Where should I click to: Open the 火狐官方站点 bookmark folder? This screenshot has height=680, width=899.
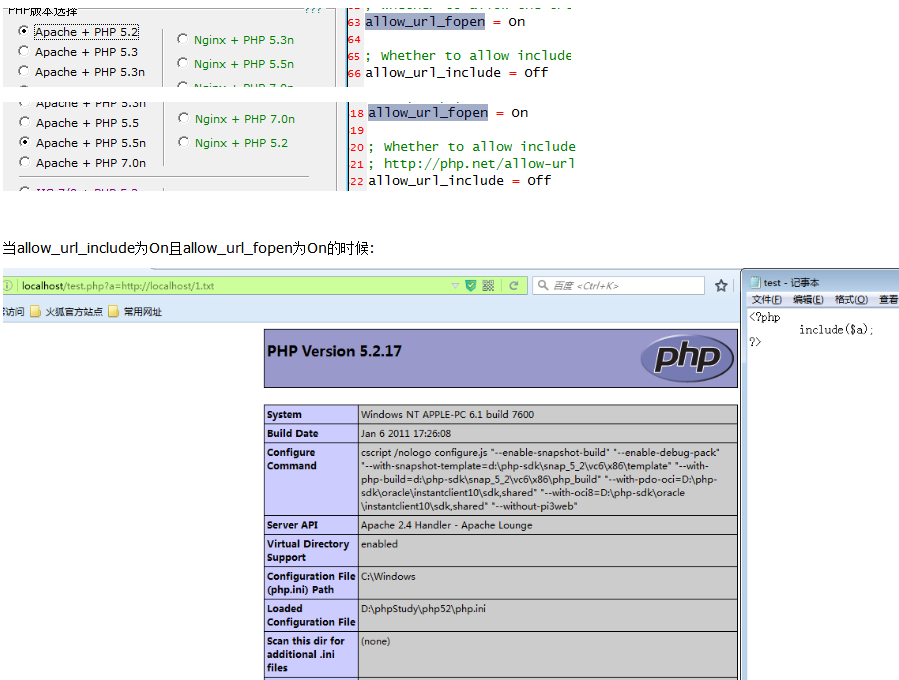click(67, 311)
